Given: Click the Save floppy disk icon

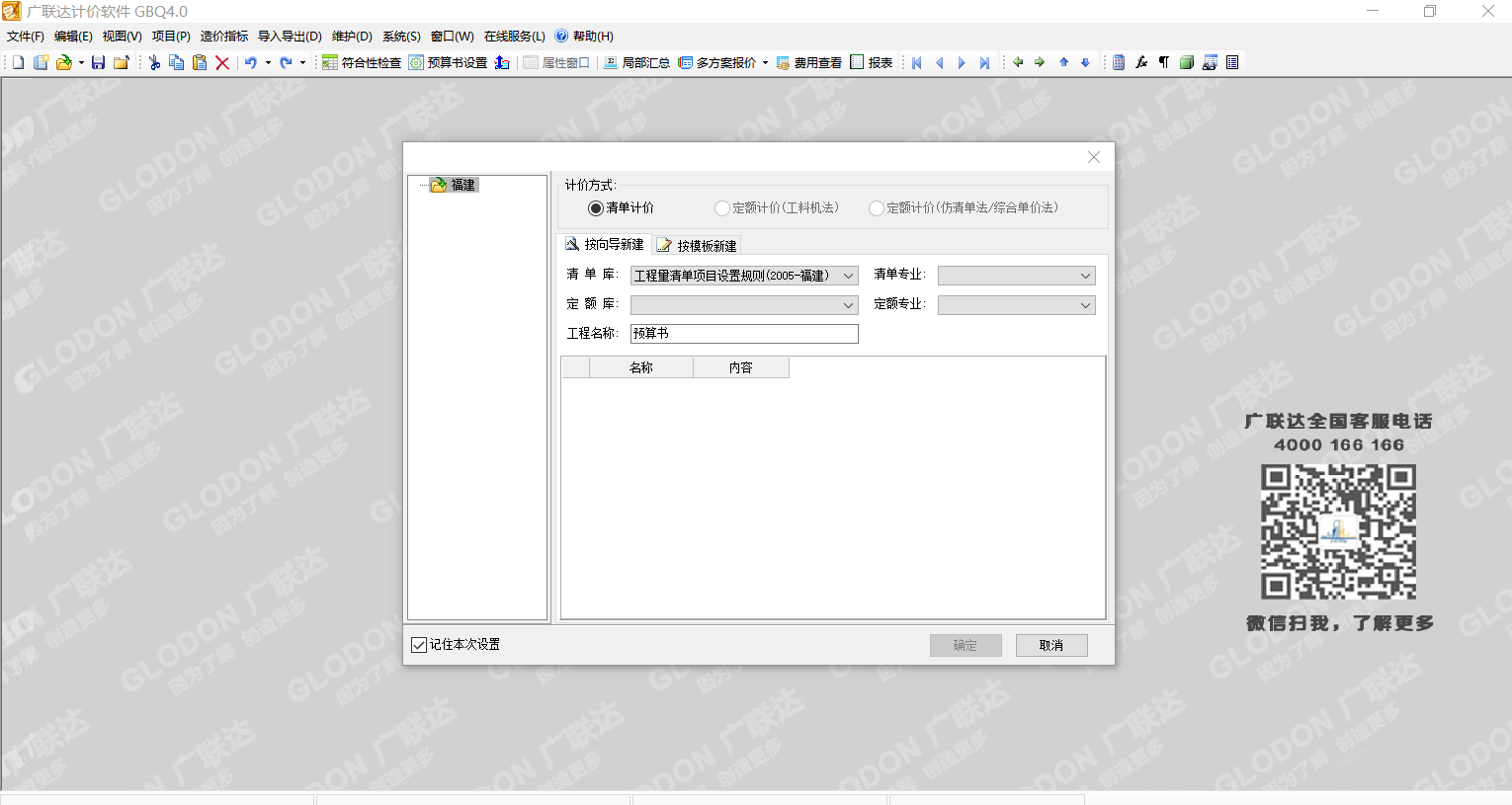Looking at the screenshot, I should click(98, 62).
